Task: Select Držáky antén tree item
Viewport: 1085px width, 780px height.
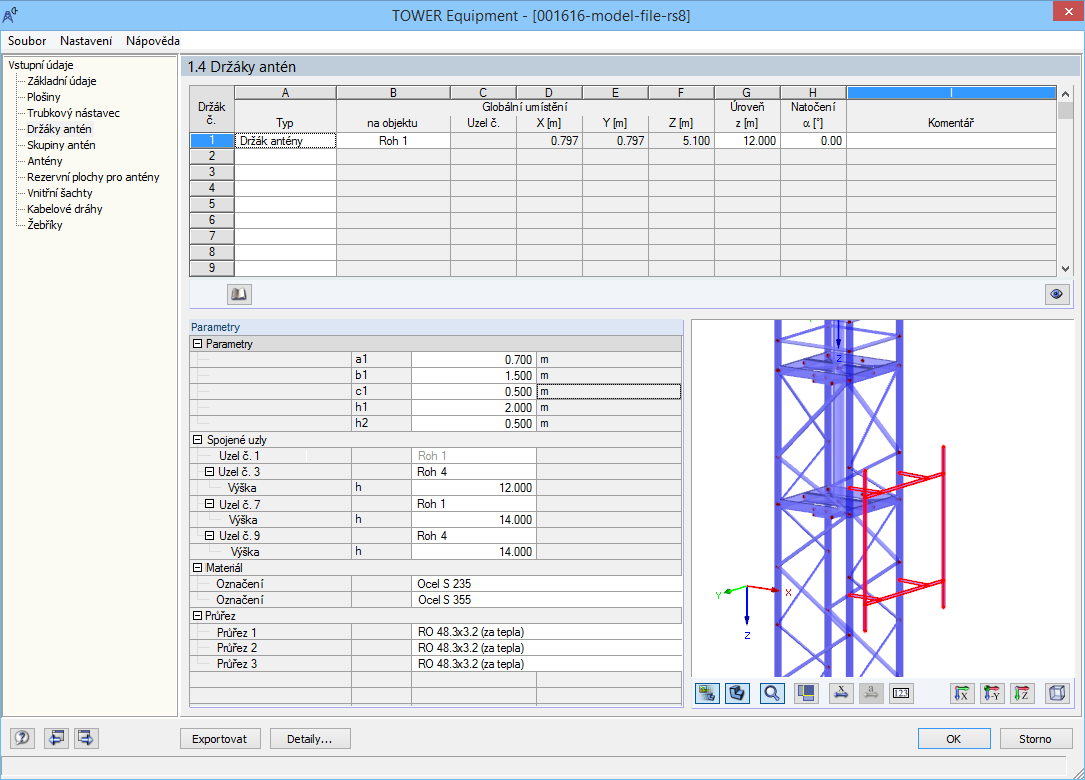Action: tap(59, 129)
